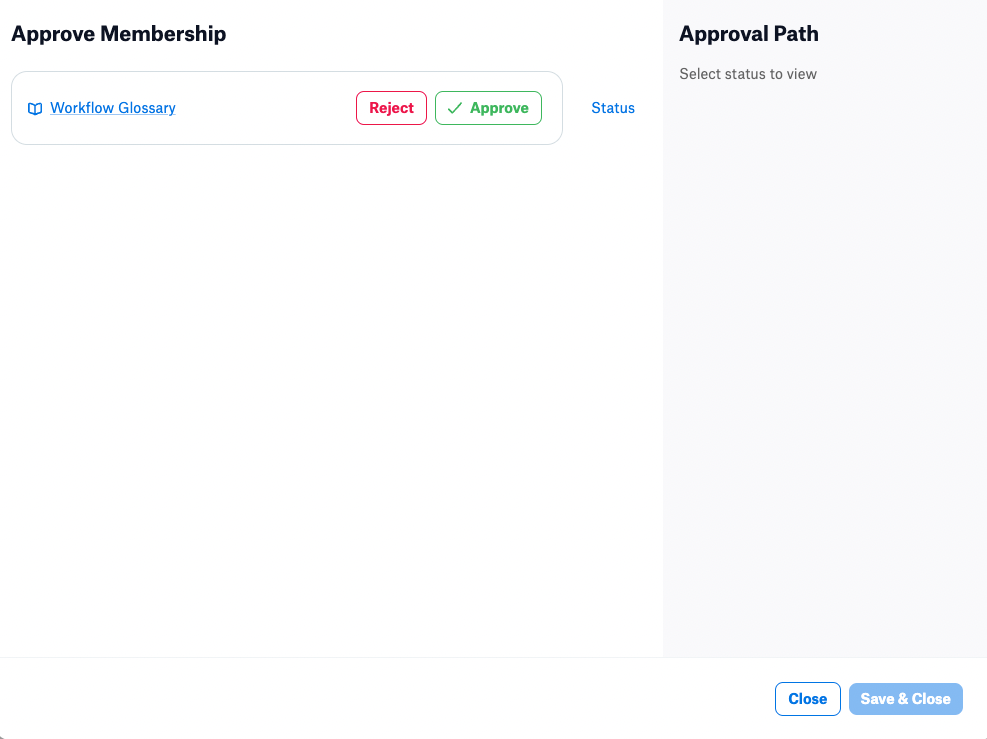Click the Close button
This screenshot has width=987, height=739.
[808, 699]
